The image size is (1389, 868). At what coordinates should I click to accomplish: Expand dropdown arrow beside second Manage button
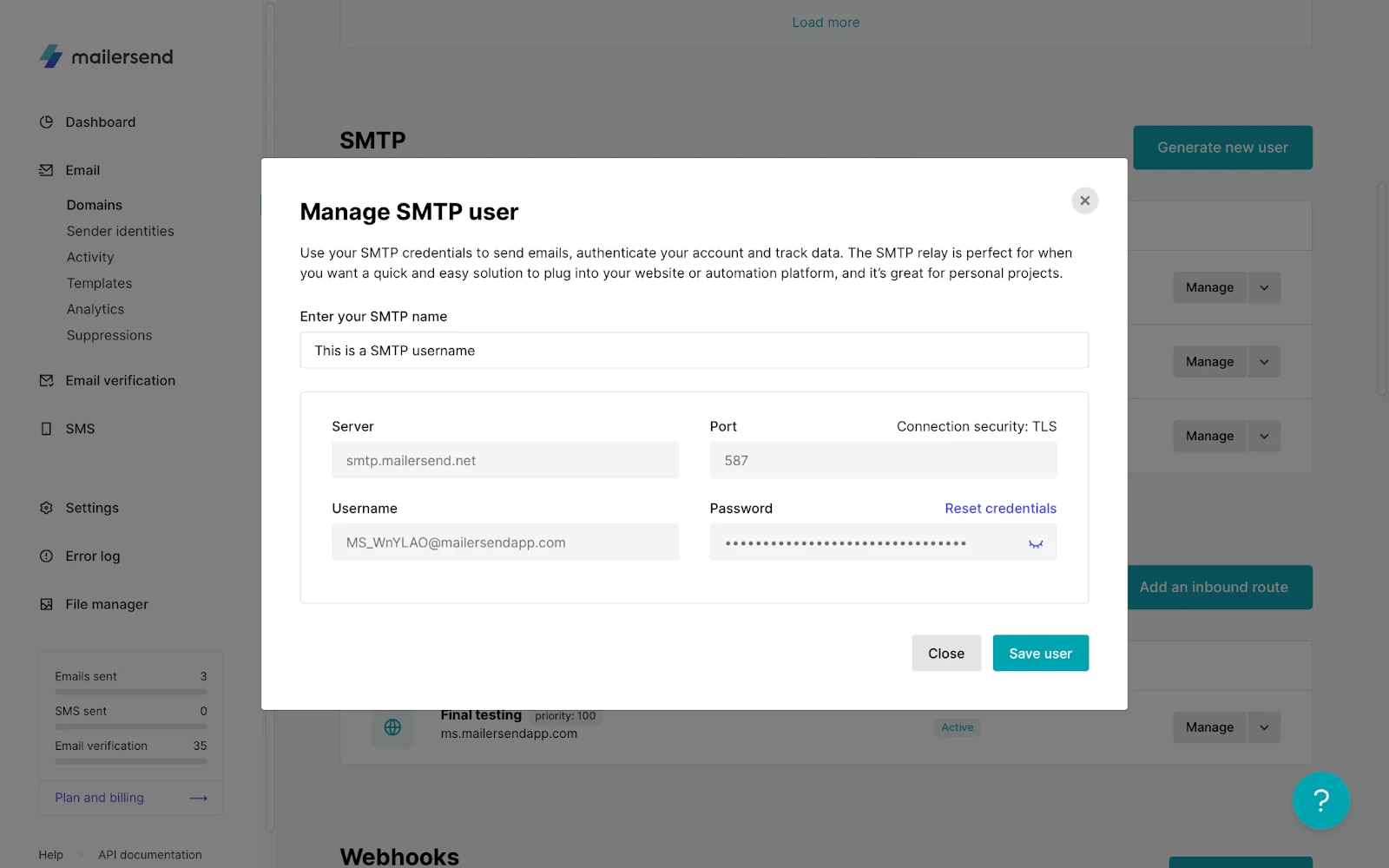click(1264, 362)
